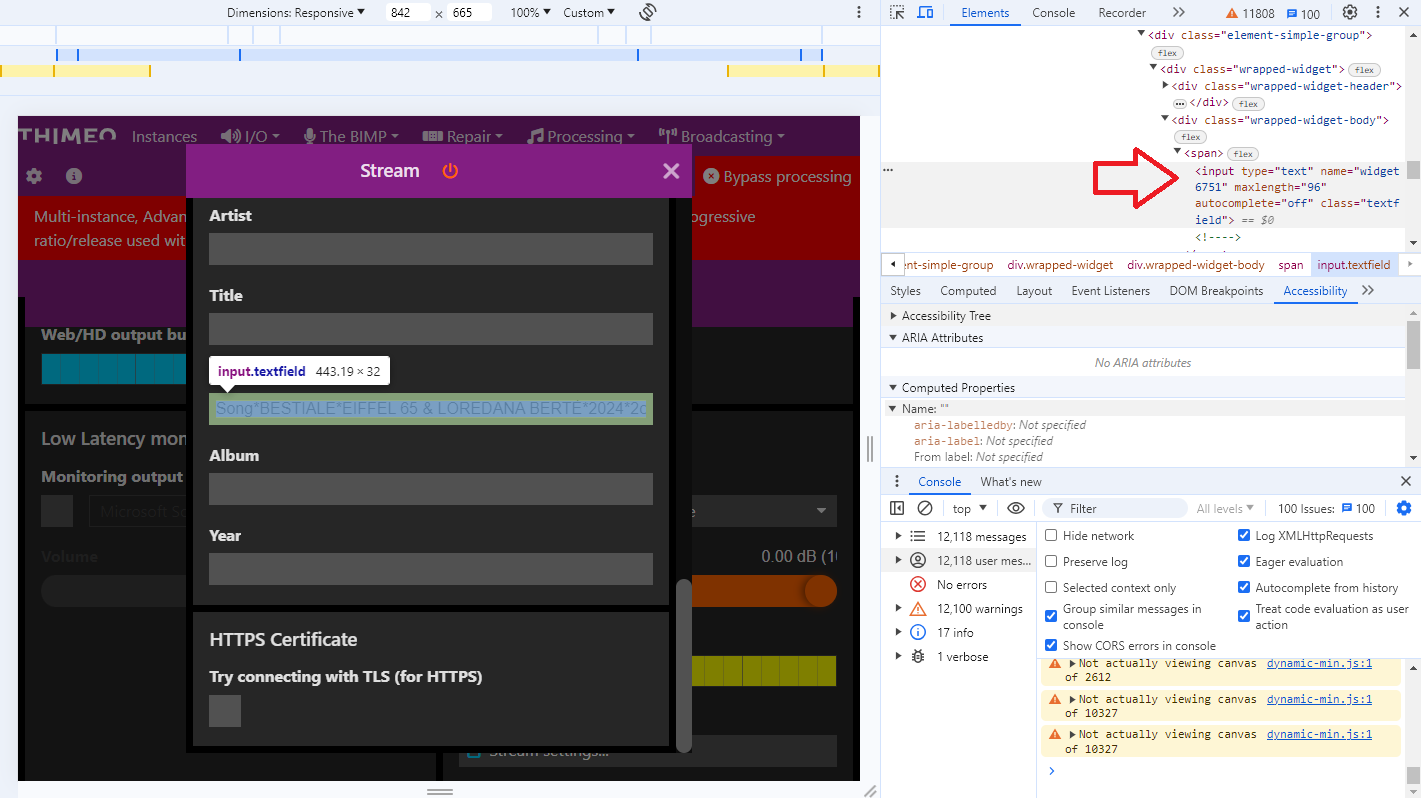Create a live expression using the eye icon
Screen dimensions: 1421x798
click(1016, 507)
